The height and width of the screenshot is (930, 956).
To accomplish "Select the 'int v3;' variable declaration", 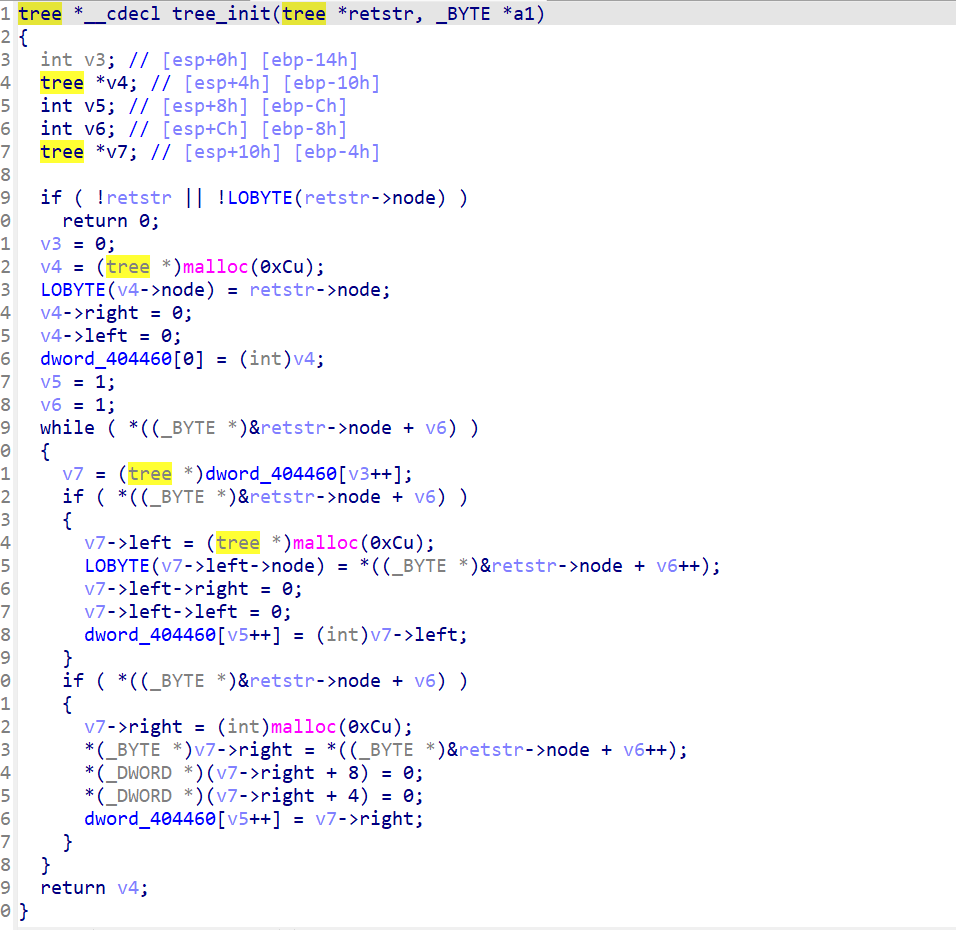I will coord(77,60).
